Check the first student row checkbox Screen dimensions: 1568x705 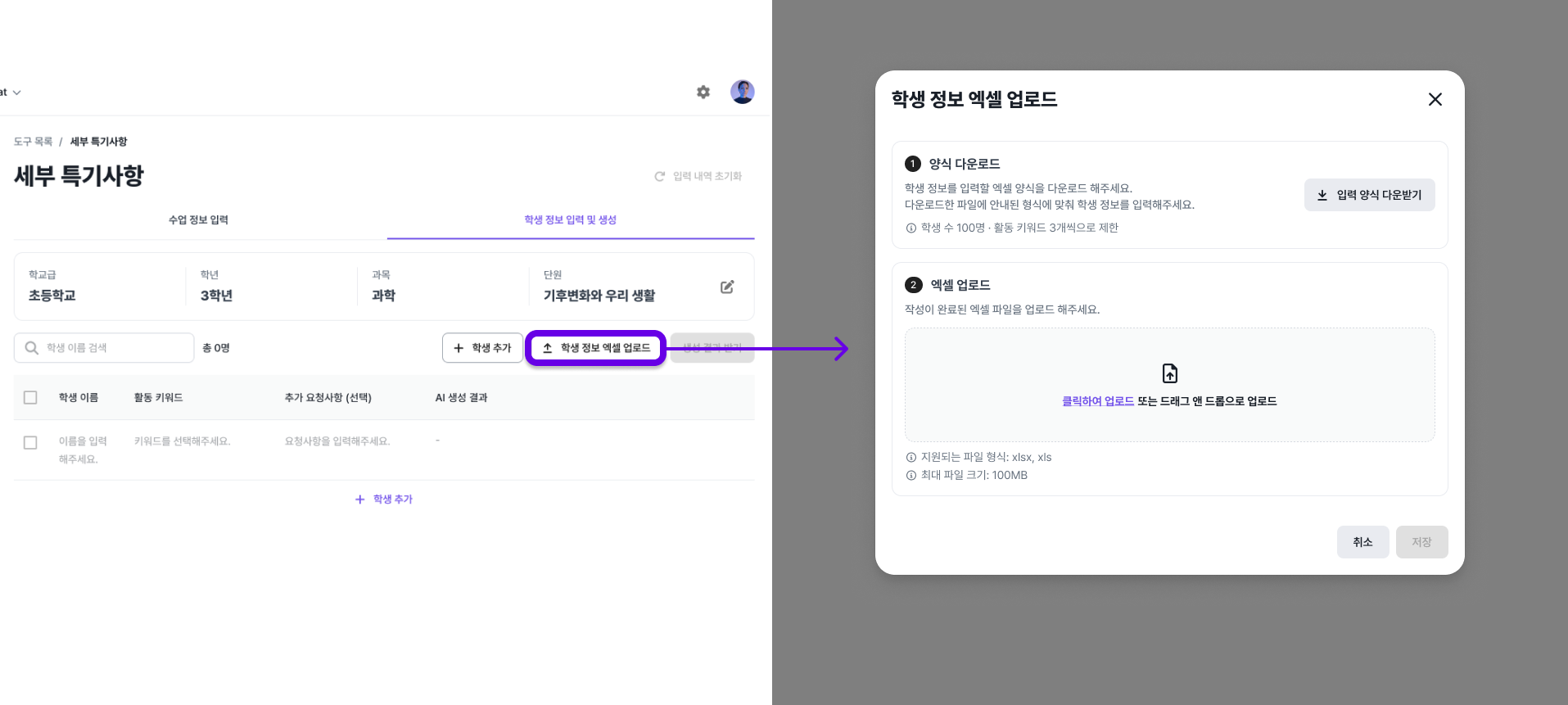point(30,442)
